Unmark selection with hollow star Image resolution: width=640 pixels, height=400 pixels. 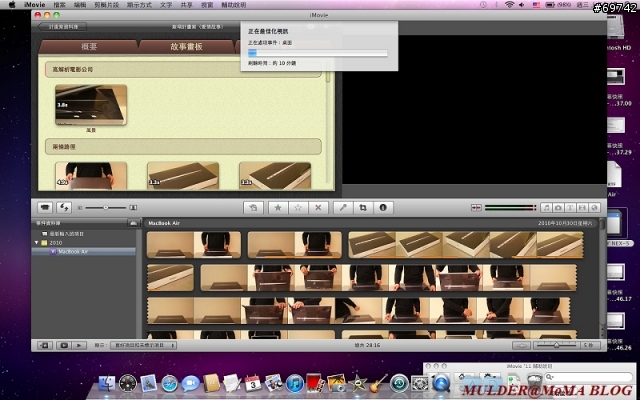[298, 207]
